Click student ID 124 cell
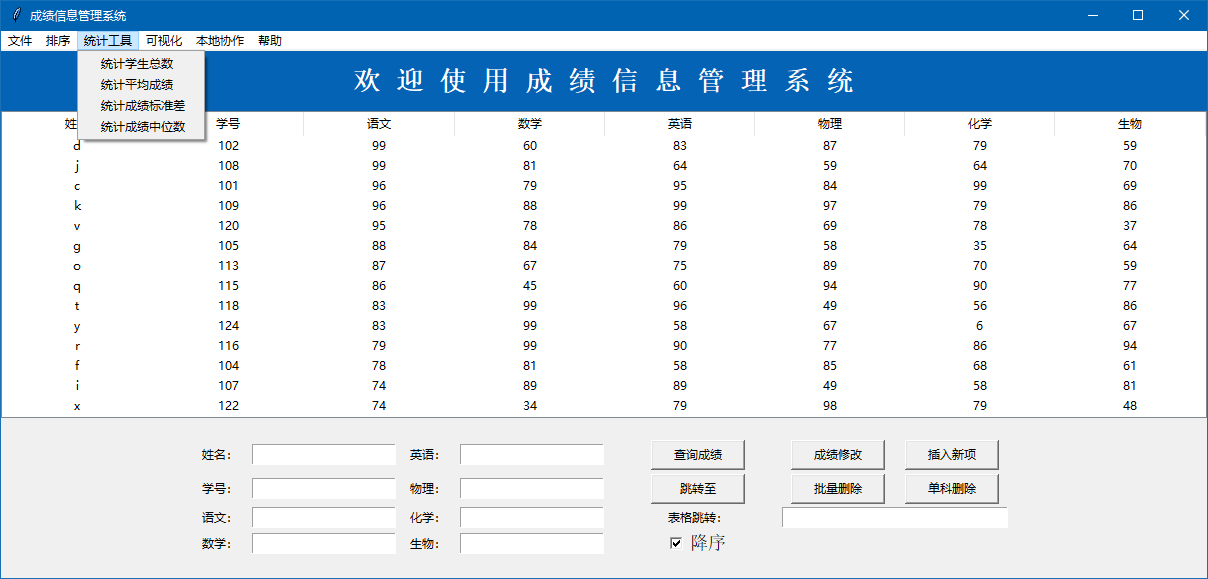 [x=228, y=326]
